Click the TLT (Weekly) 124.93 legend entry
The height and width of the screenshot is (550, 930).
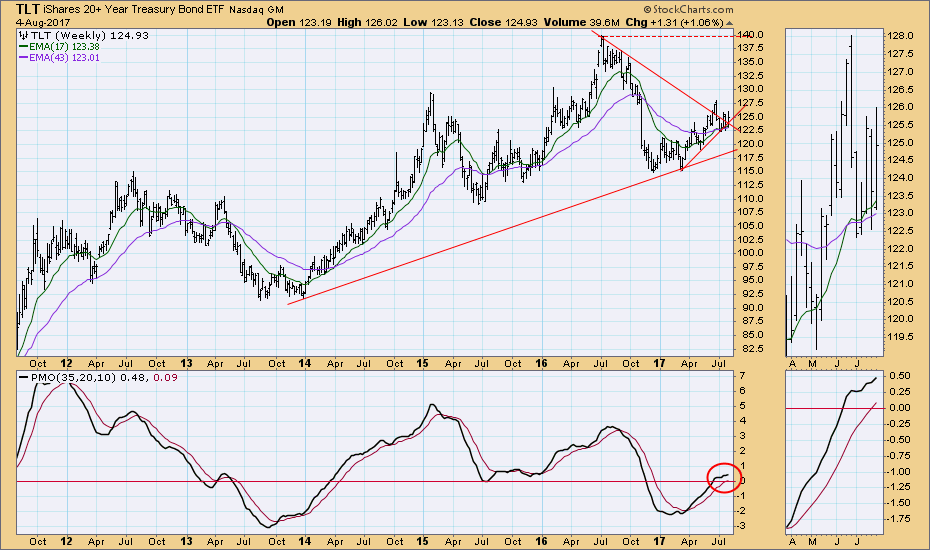89,36
